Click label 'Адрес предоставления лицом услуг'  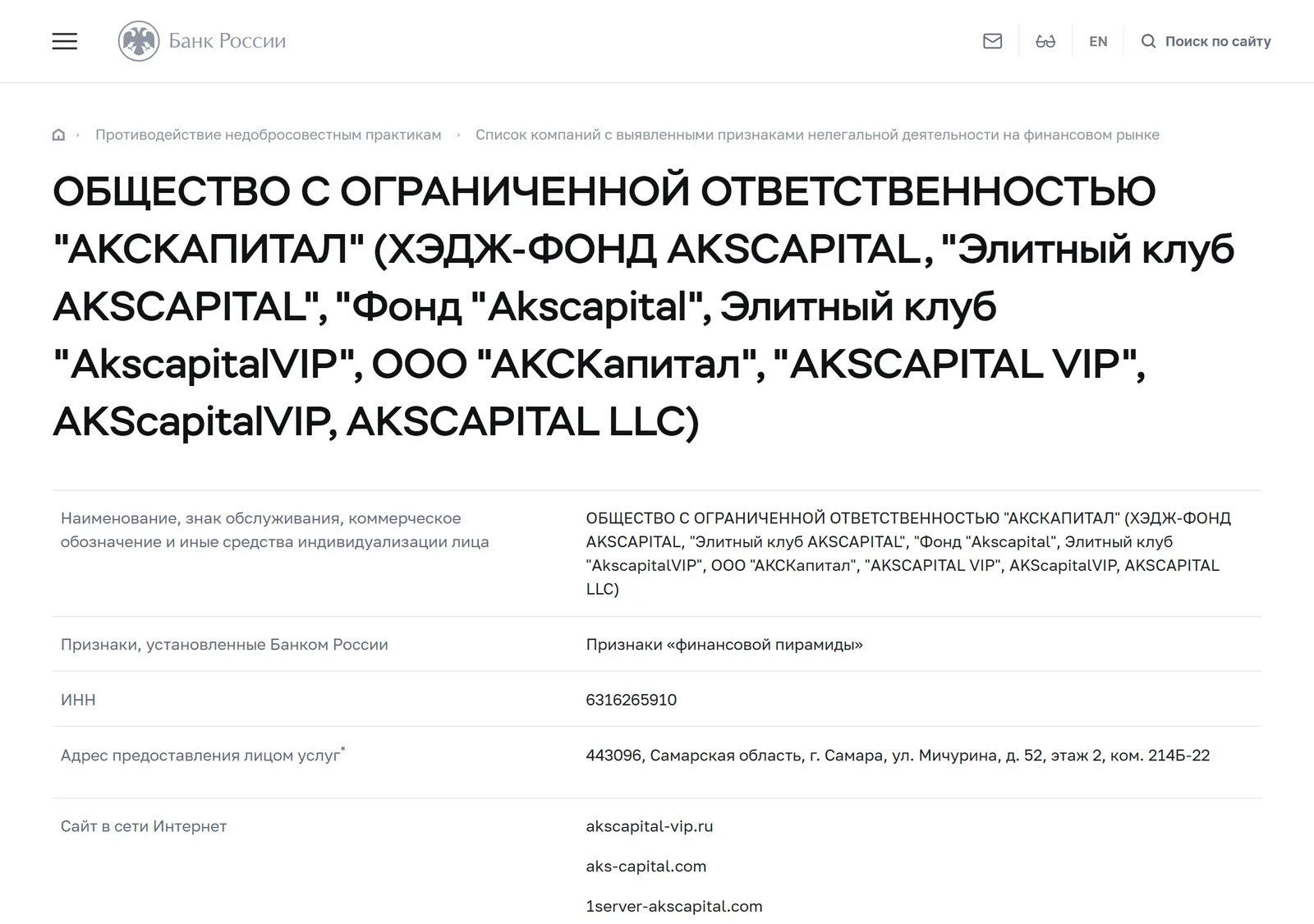[203, 755]
